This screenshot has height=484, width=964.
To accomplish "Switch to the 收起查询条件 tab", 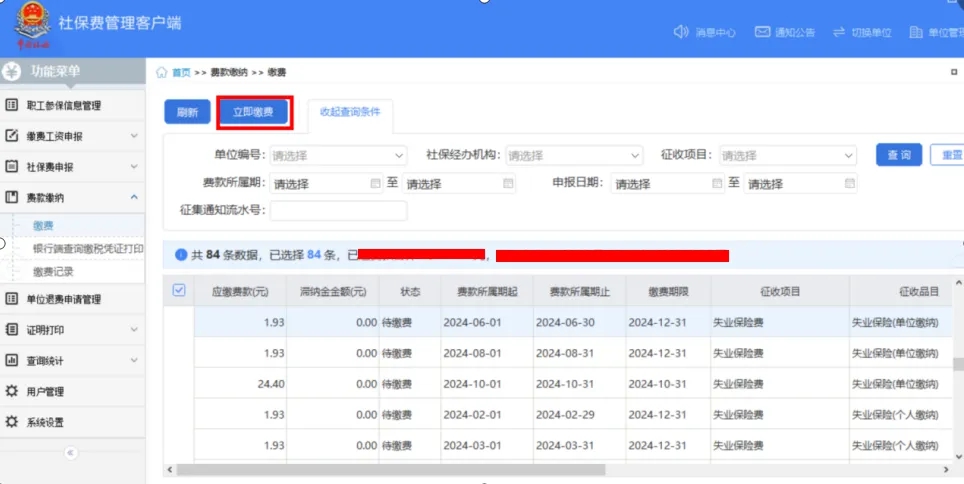I will click(350, 112).
